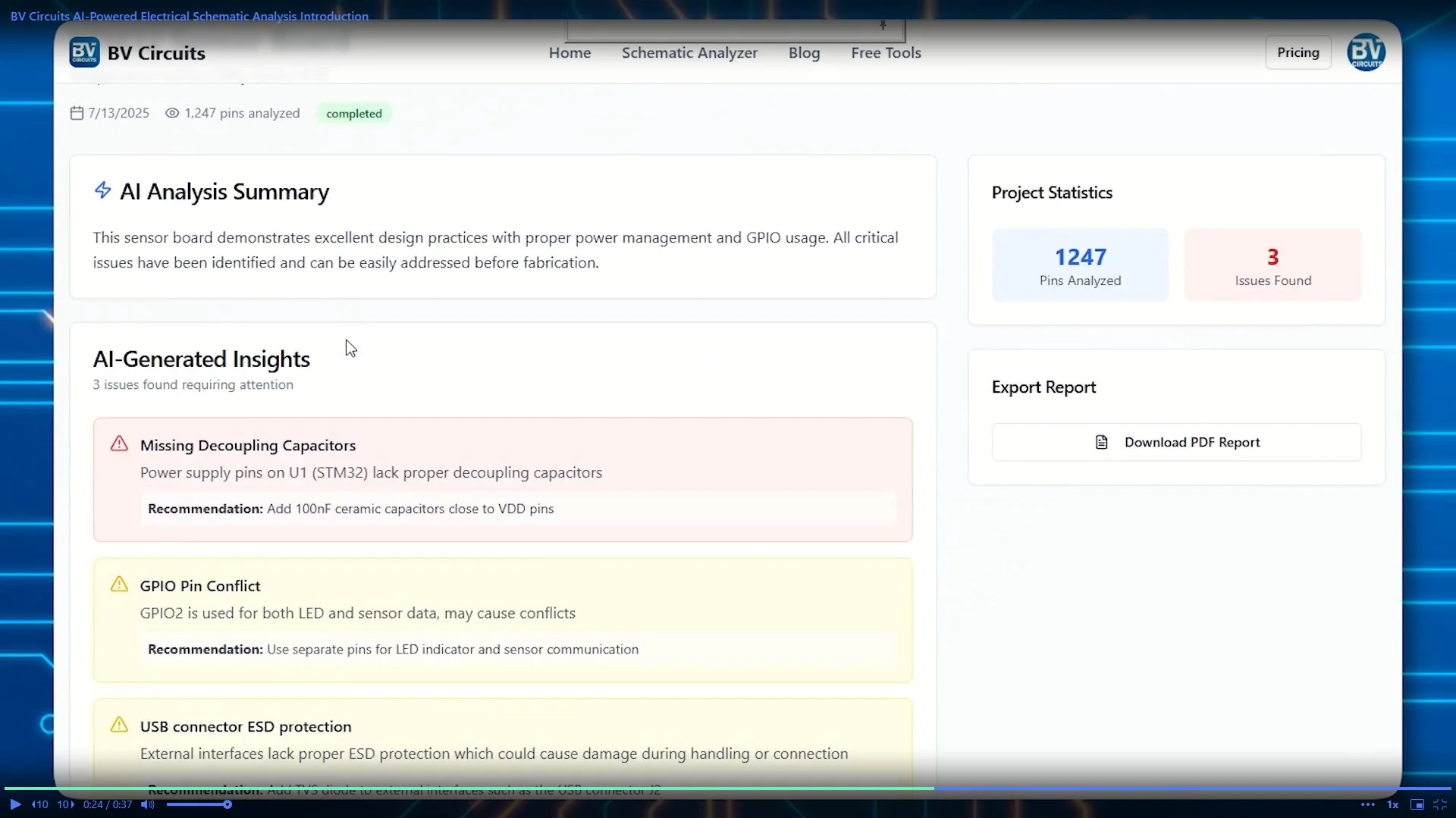This screenshot has height=818, width=1456.
Task: Click the GPIO Pin Conflict warning icon
Action: [119, 584]
